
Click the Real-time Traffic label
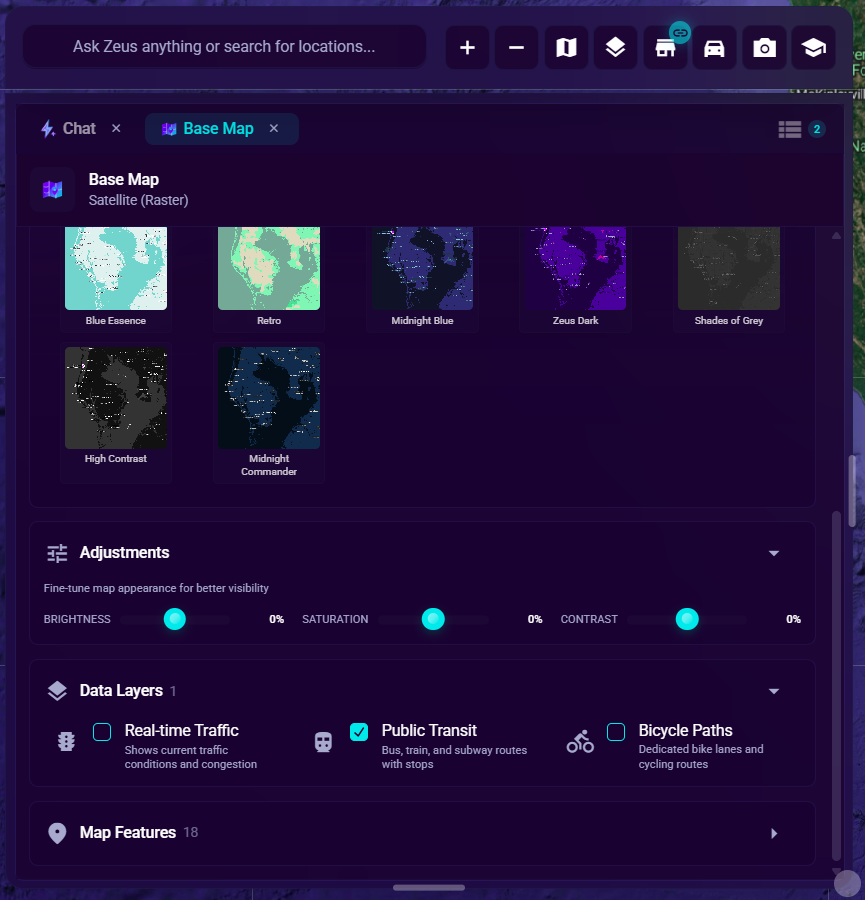click(181, 730)
